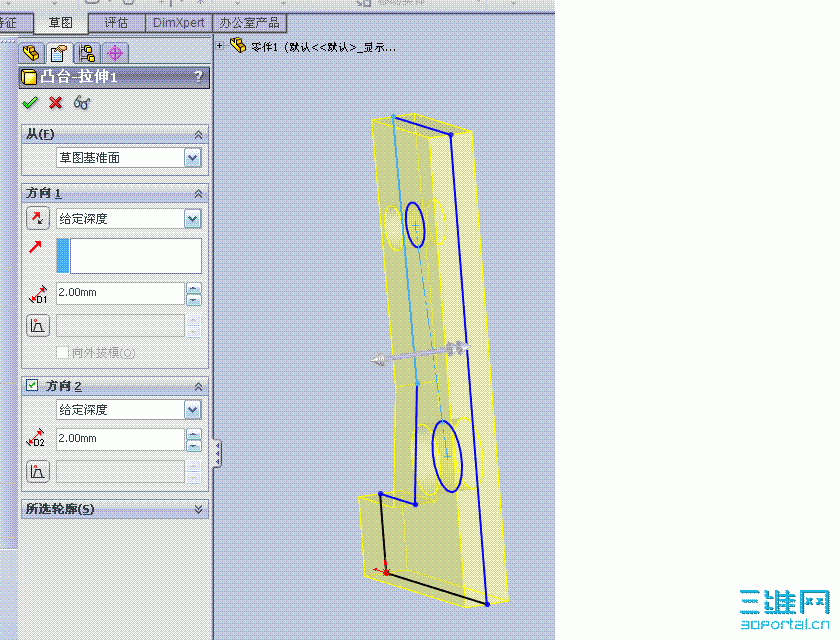This screenshot has height=640, width=840.
Task: Collapse the property panel with side handle
Action: [x=217, y=454]
